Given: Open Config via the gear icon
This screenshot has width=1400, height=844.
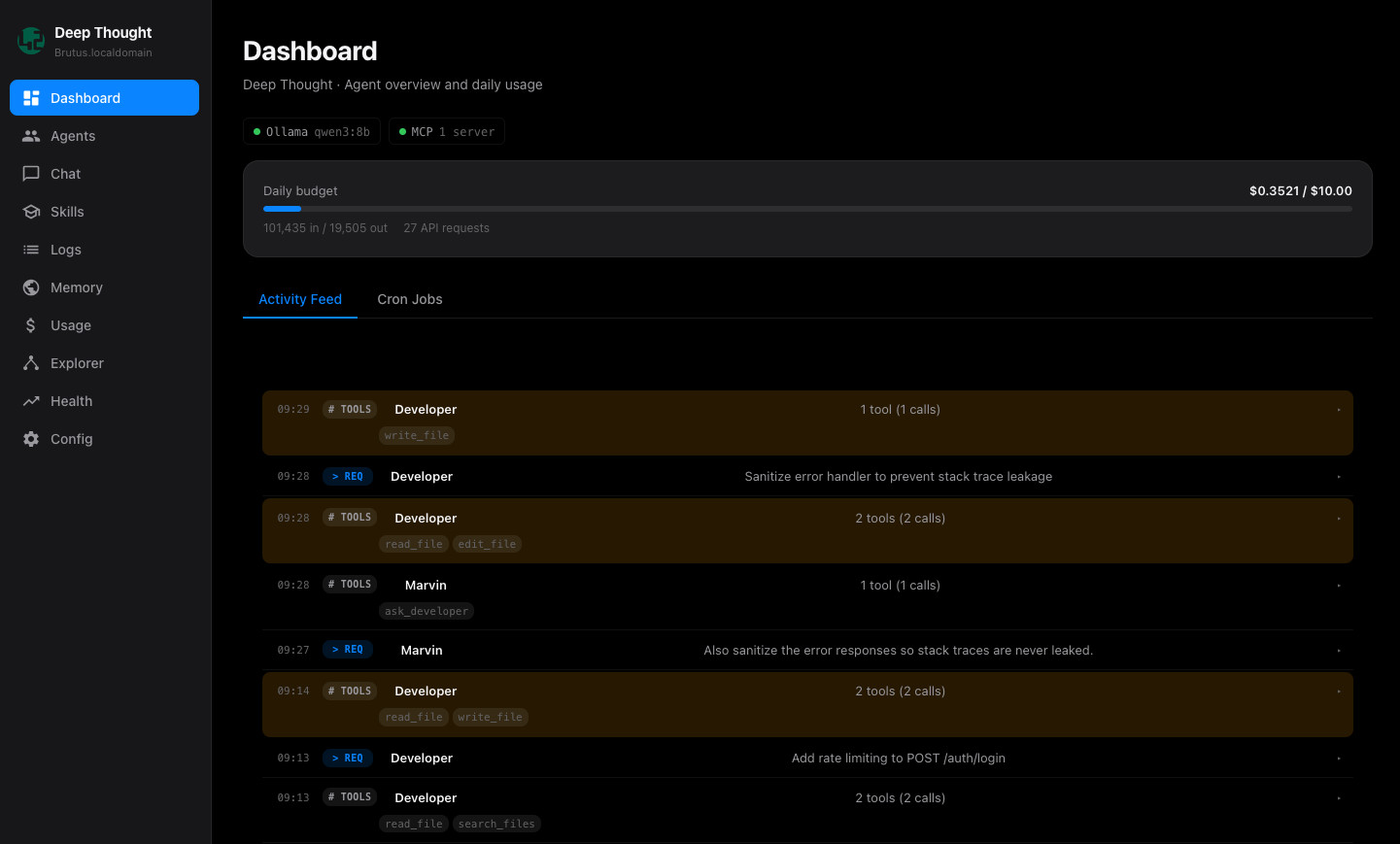Looking at the screenshot, I should coord(32,439).
